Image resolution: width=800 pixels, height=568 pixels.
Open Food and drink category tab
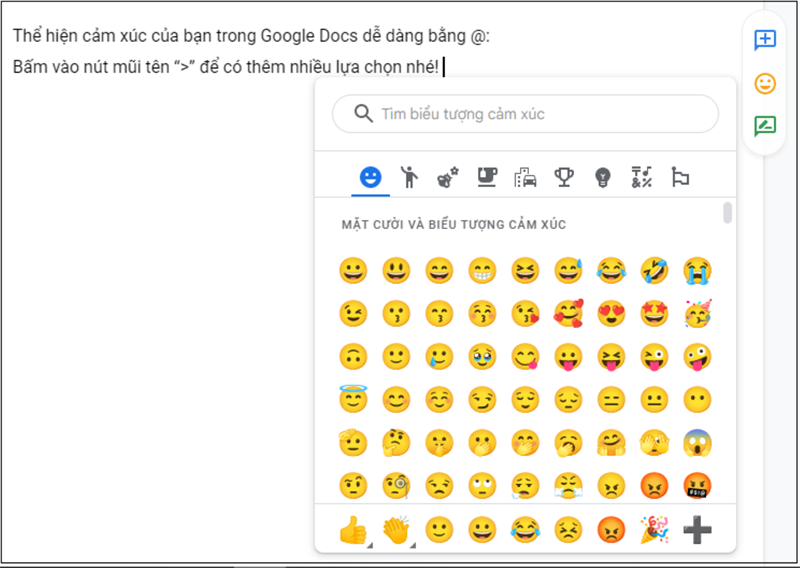coord(487,178)
